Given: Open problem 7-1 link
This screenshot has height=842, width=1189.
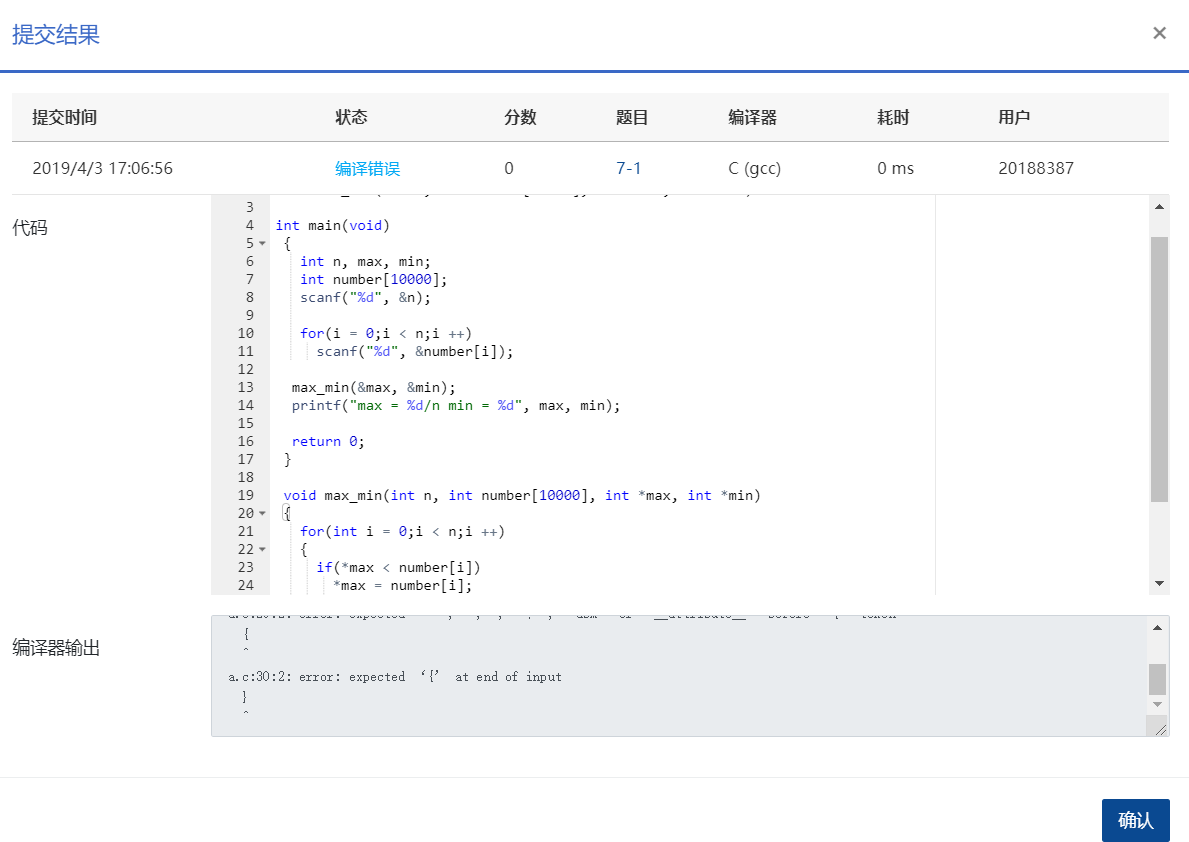Looking at the screenshot, I should 629,168.
